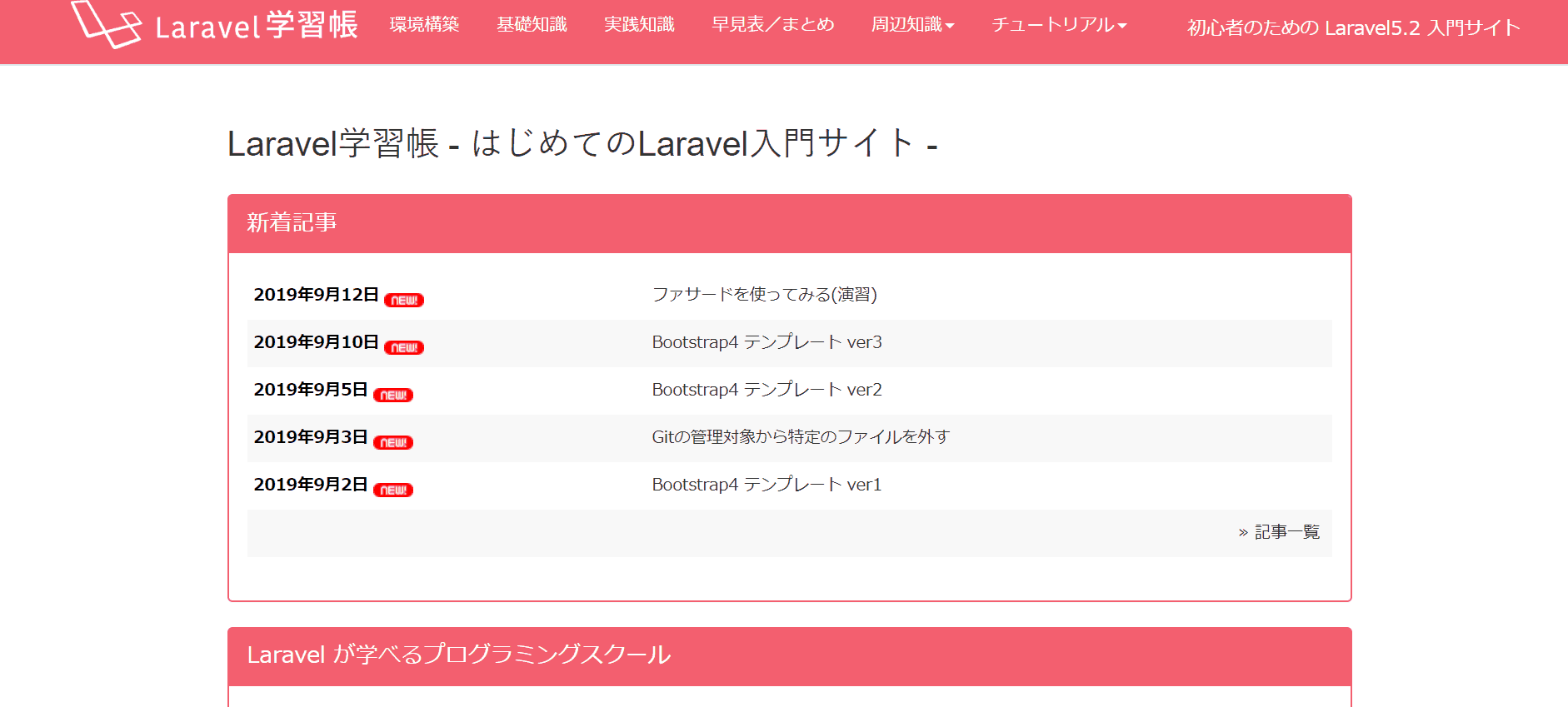Open article Gitの管理対象から特定のファイルを外す

click(801, 437)
